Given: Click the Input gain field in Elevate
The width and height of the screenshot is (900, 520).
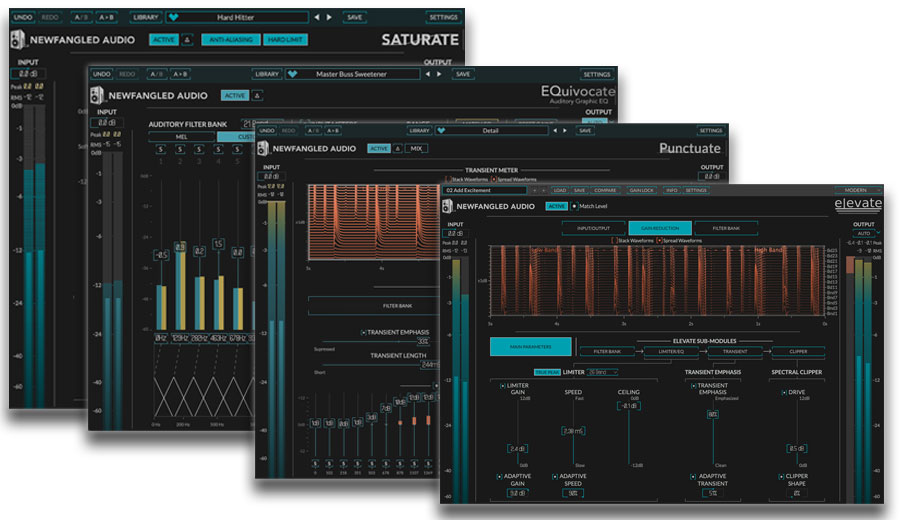Looking at the screenshot, I should point(455,234).
